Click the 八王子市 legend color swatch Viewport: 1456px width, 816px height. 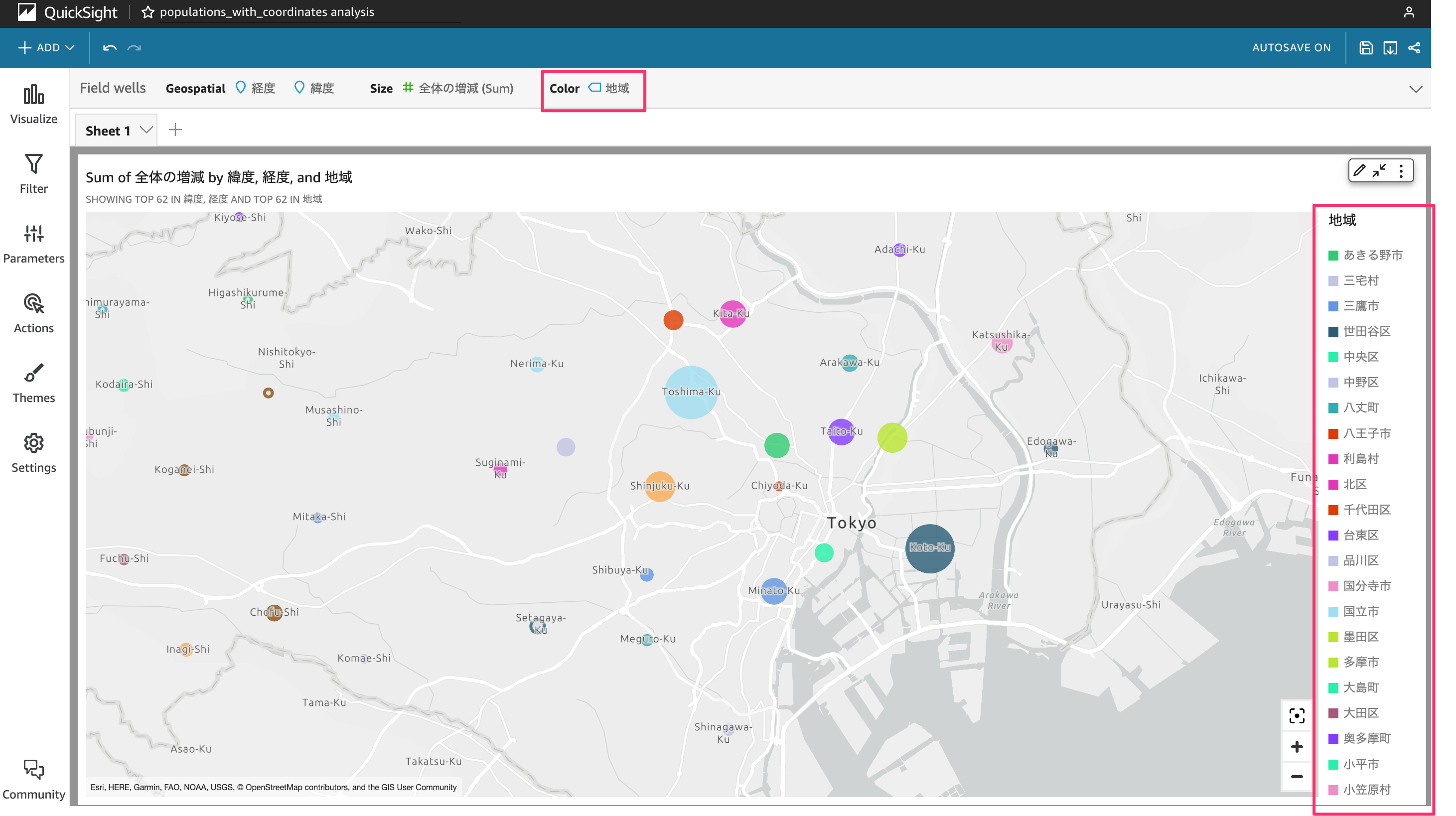pos(1333,434)
